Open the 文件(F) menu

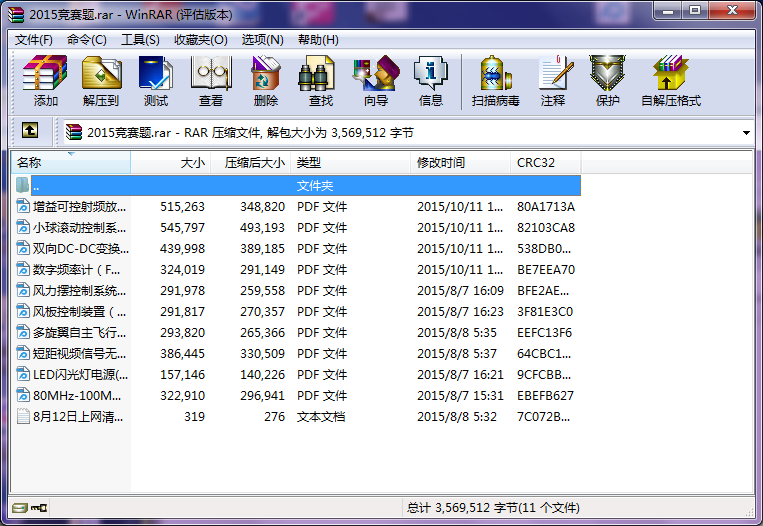[x=34, y=40]
